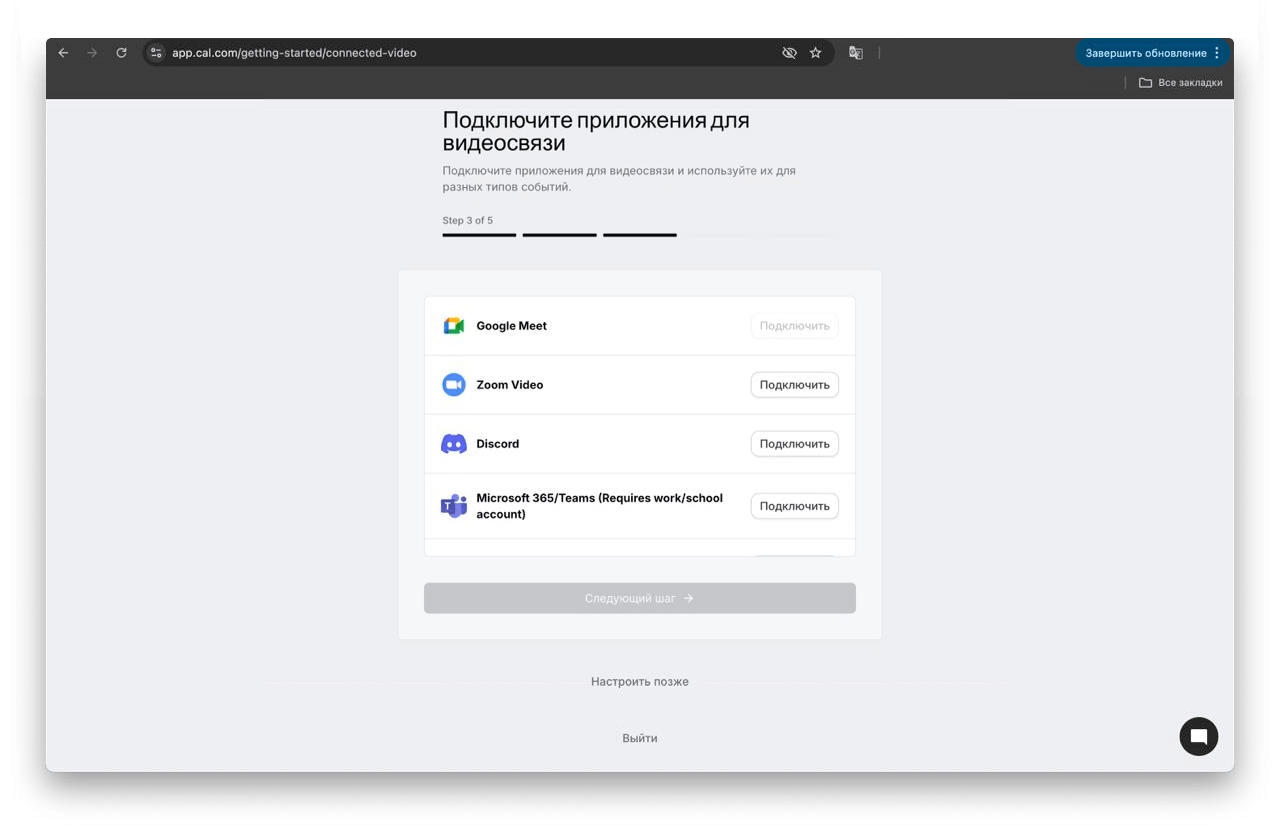
Task: Click Подключить for Google Meet
Action: pos(795,326)
